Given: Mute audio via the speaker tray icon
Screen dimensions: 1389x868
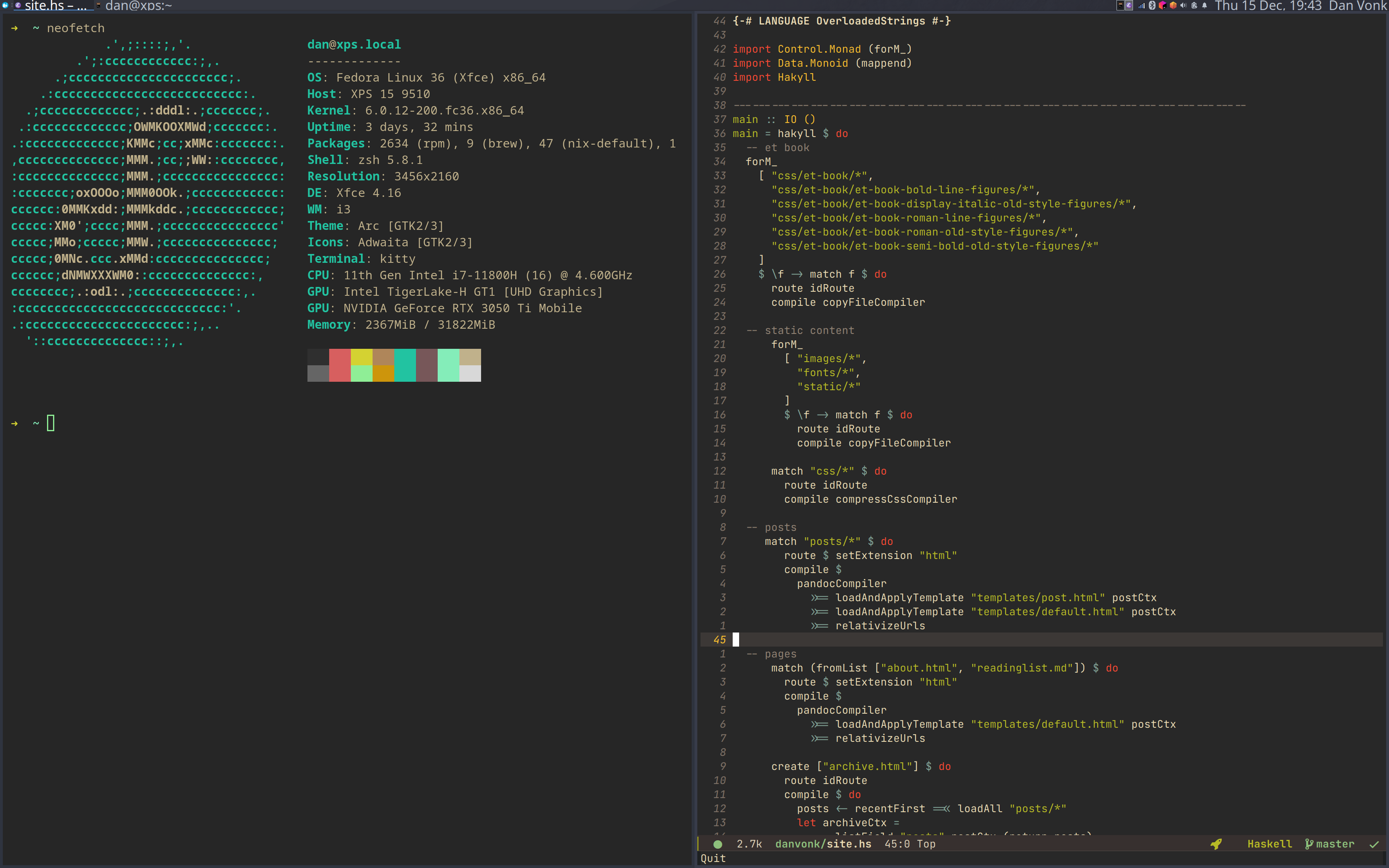Looking at the screenshot, I should tap(1184, 5).
